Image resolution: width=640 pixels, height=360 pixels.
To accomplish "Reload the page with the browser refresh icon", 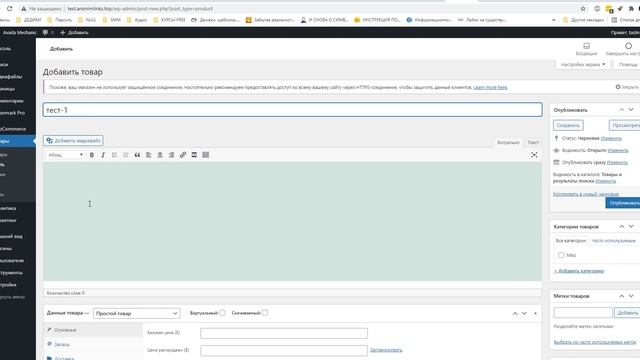I will pyautogui.click(x=9, y=9).
